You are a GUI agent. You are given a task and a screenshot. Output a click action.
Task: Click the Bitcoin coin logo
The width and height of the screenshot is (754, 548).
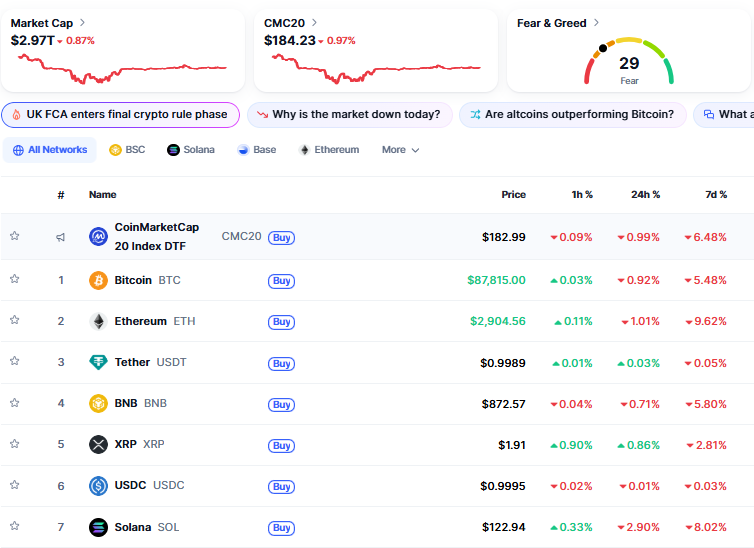(98, 280)
